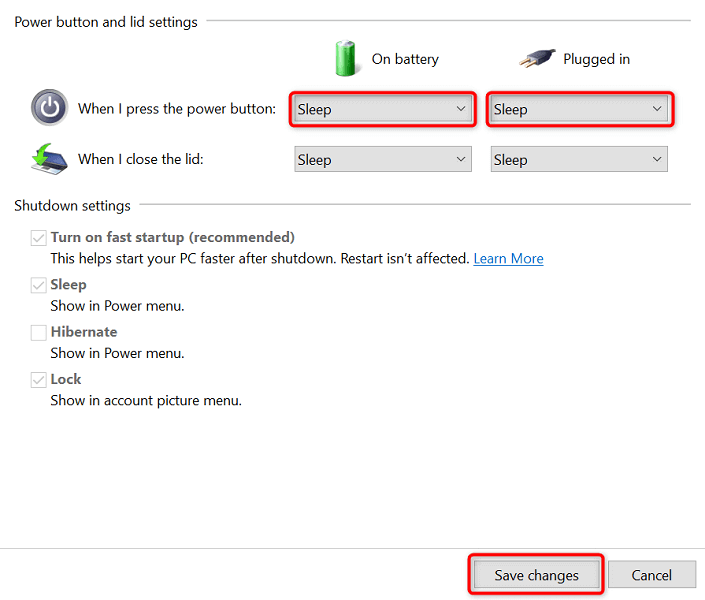Viewport: 705px width, 600px height.
Task: Toggle the Sleep power menu checkbox
Action: click(x=39, y=285)
